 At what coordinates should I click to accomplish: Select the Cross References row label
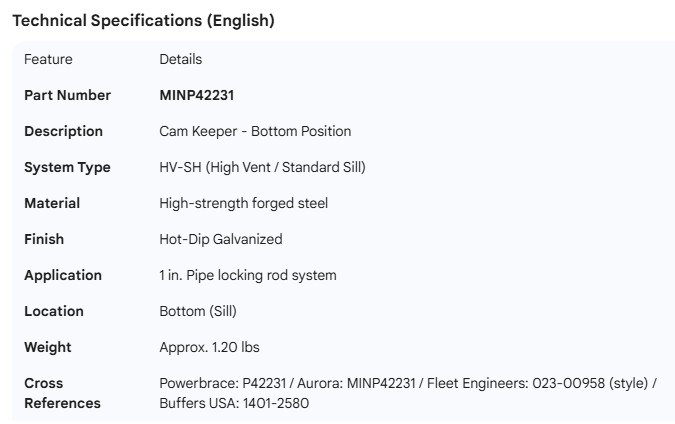(62, 393)
